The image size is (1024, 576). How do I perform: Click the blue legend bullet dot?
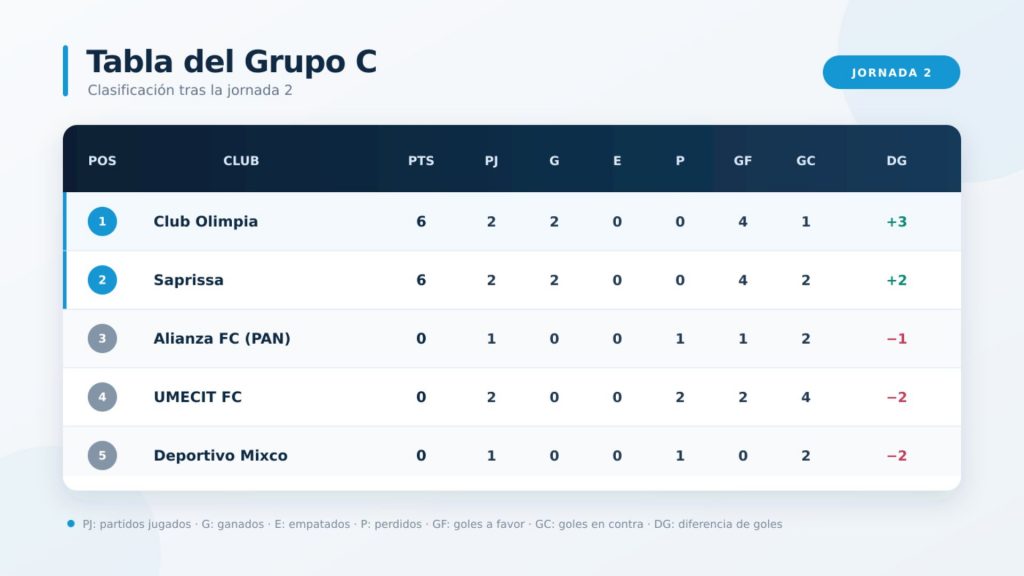coord(71,524)
